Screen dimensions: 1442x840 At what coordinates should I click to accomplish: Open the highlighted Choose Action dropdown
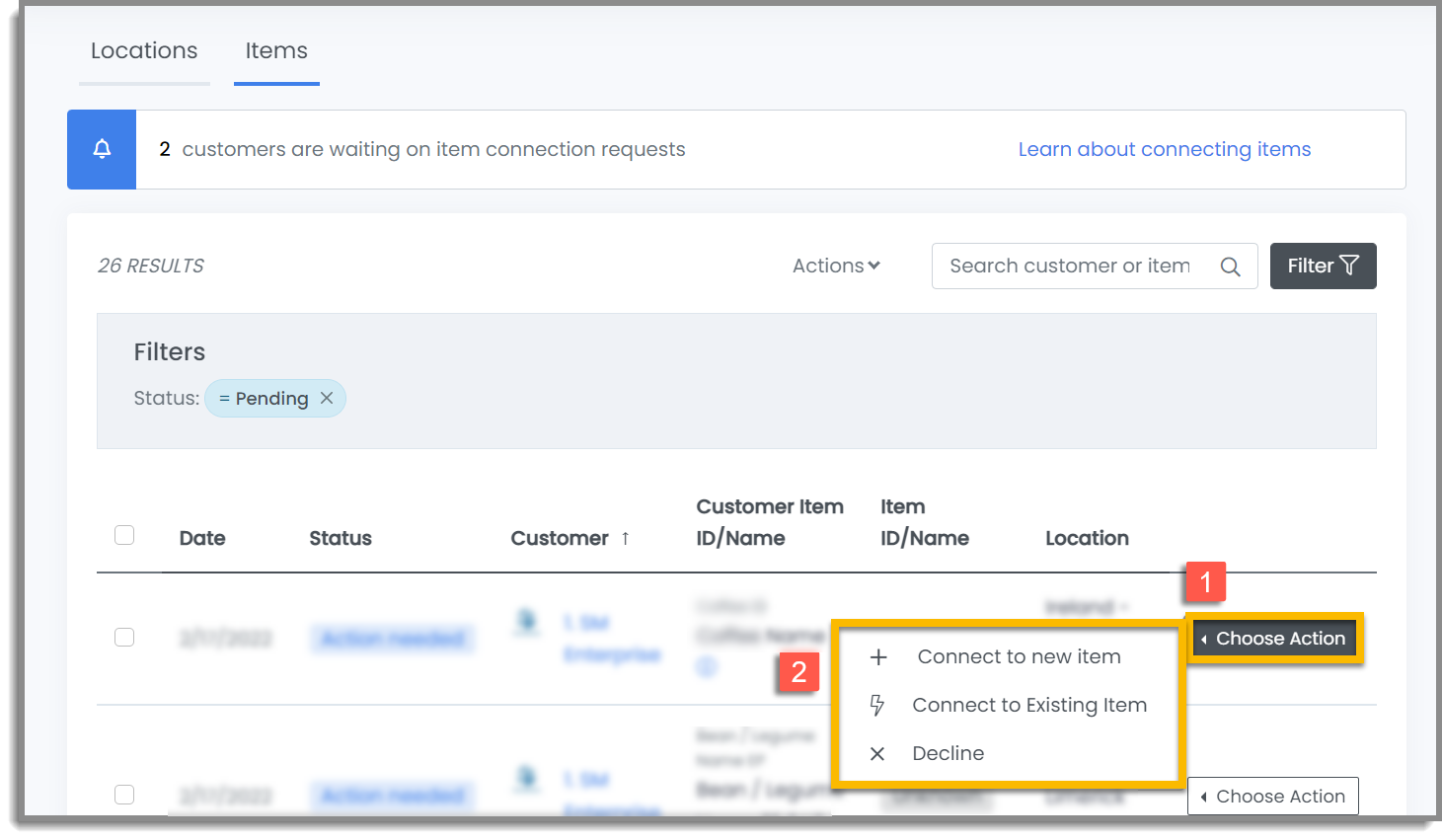coord(1273,639)
